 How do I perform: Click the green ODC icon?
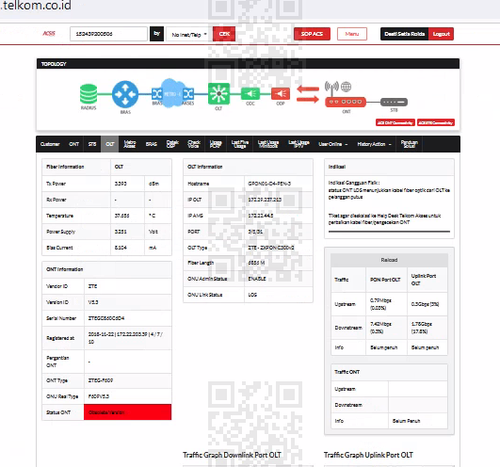click(250, 94)
